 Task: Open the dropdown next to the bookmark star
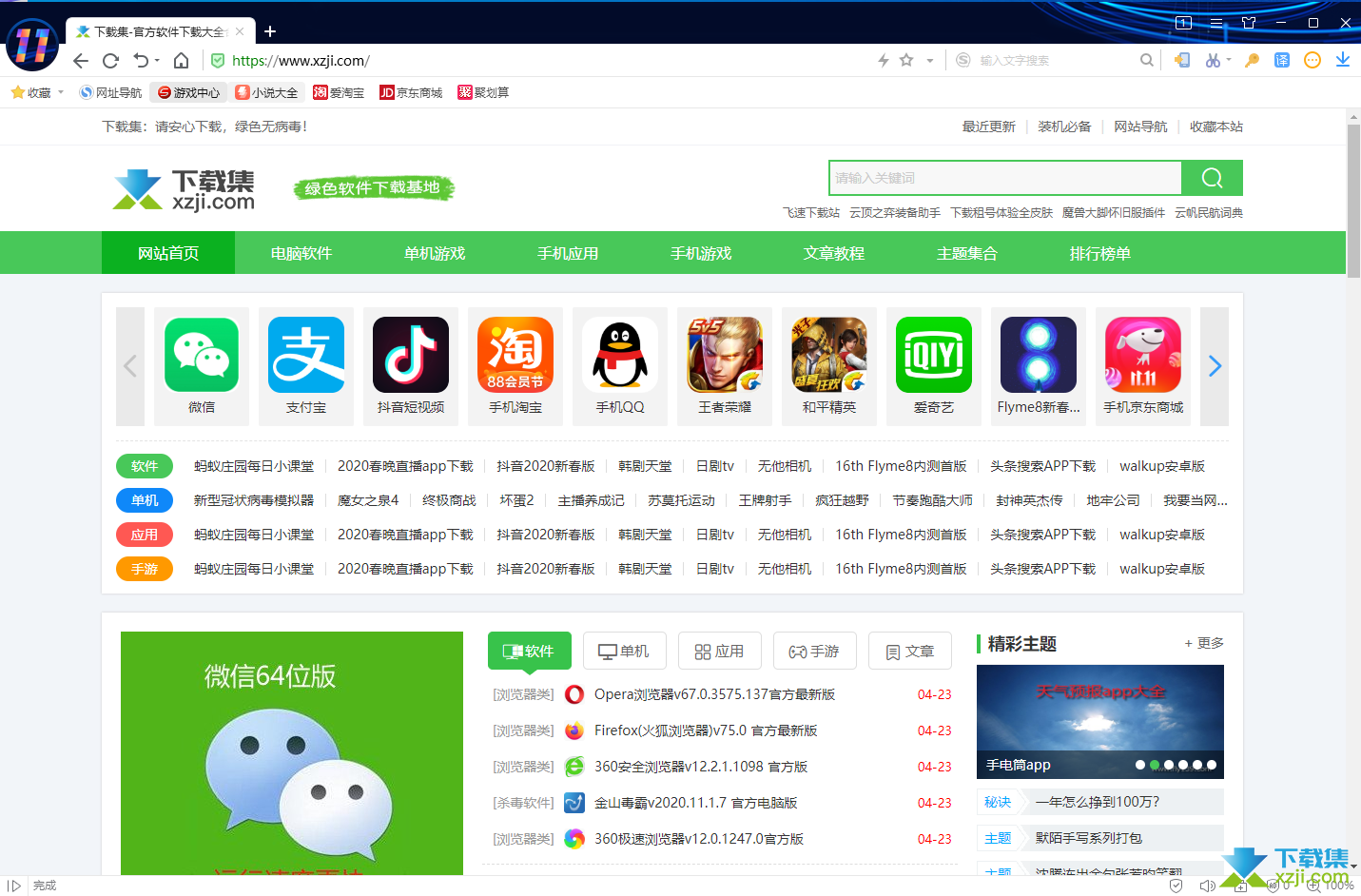coord(930,60)
